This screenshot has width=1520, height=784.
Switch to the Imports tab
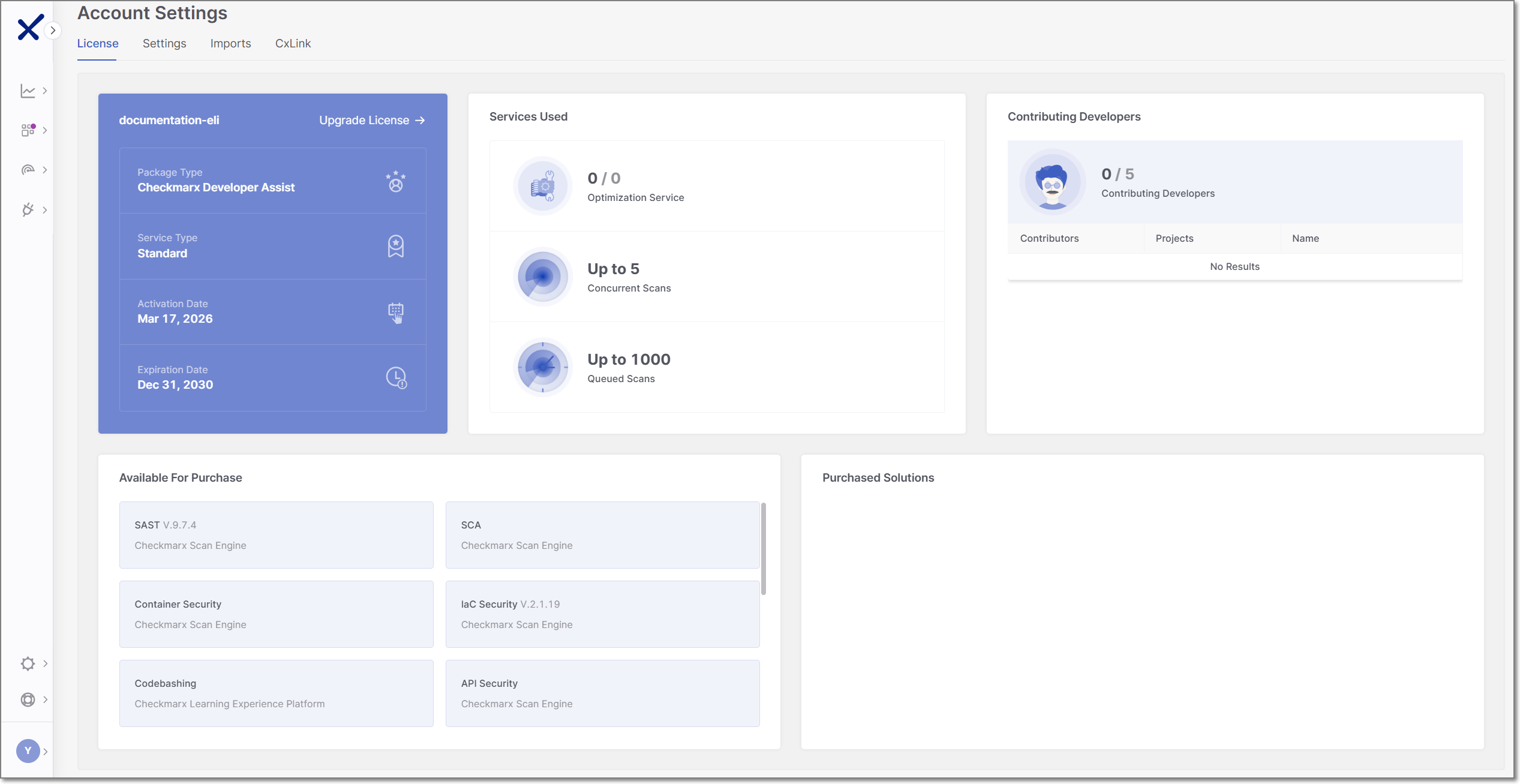point(230,43)
